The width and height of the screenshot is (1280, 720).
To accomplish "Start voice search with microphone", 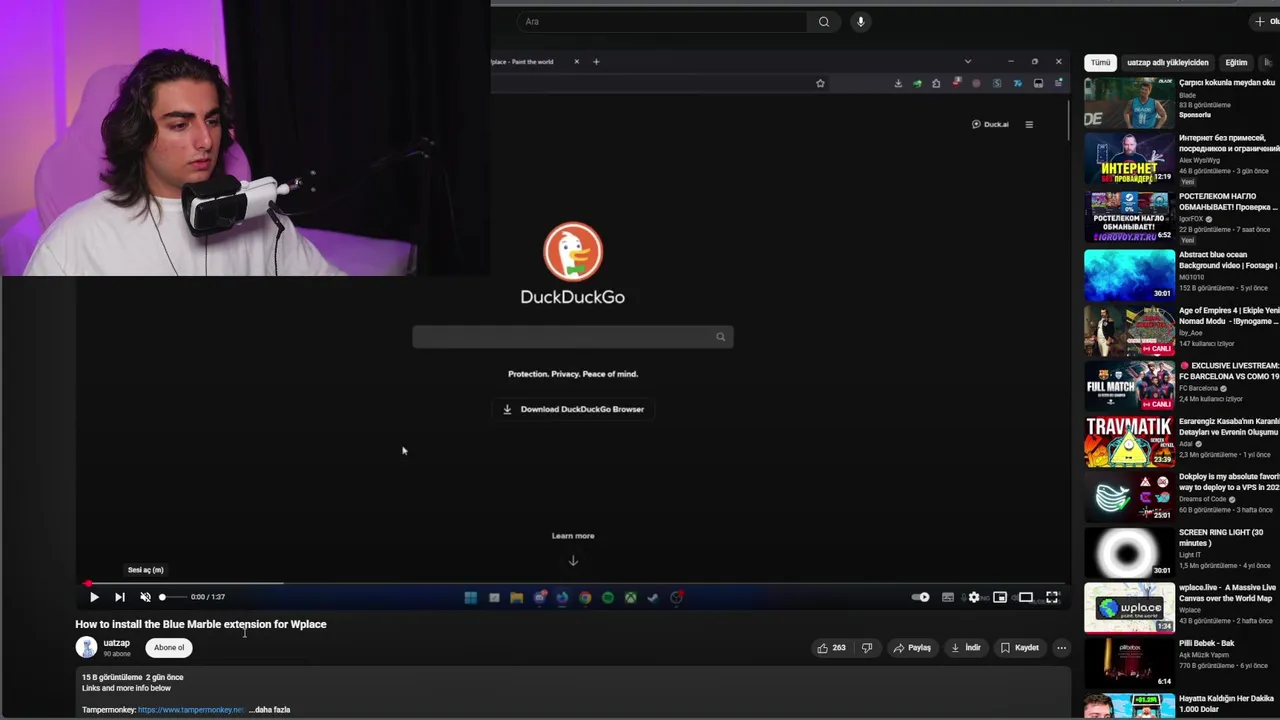I will click(860, 22).
